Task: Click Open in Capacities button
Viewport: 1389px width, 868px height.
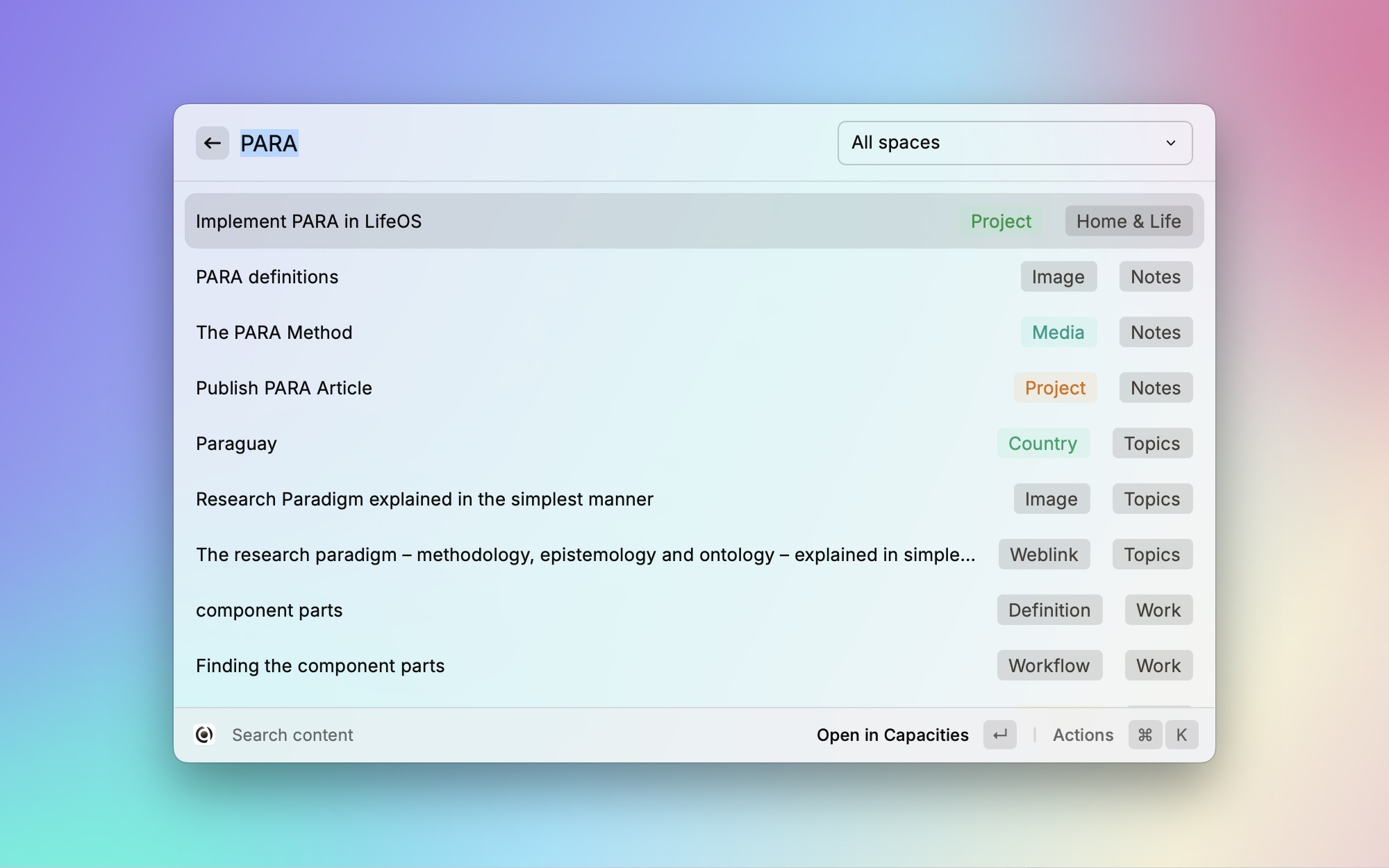Action: click(892, 735)
